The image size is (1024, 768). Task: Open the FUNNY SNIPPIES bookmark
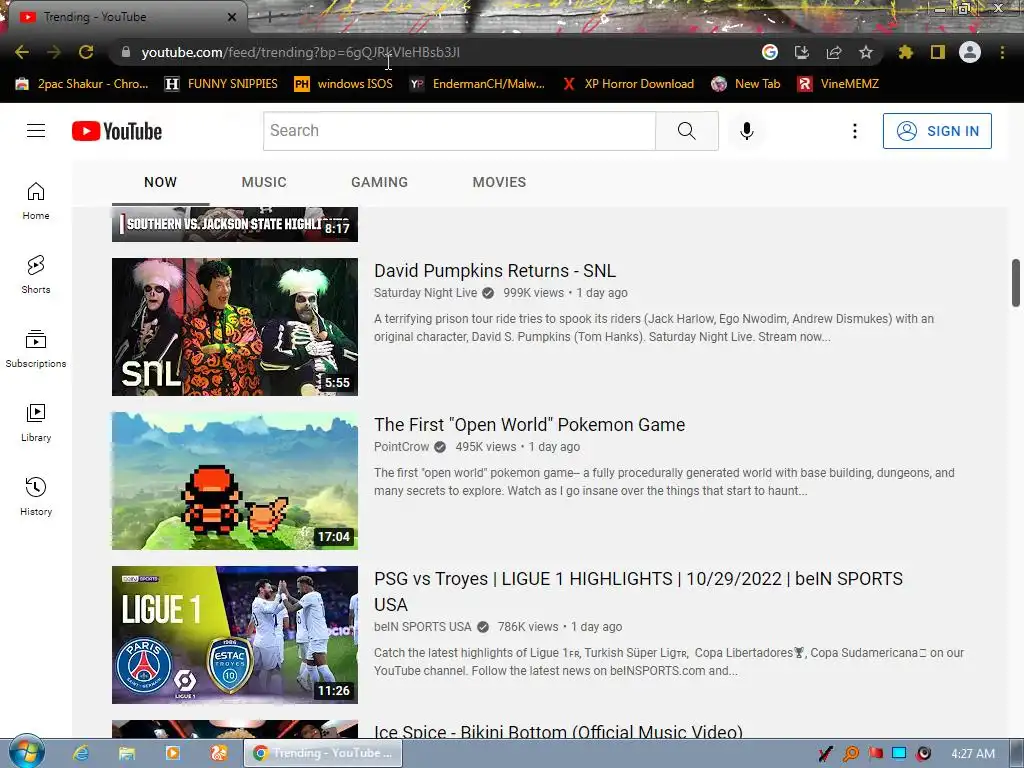(x=221, y=84)
